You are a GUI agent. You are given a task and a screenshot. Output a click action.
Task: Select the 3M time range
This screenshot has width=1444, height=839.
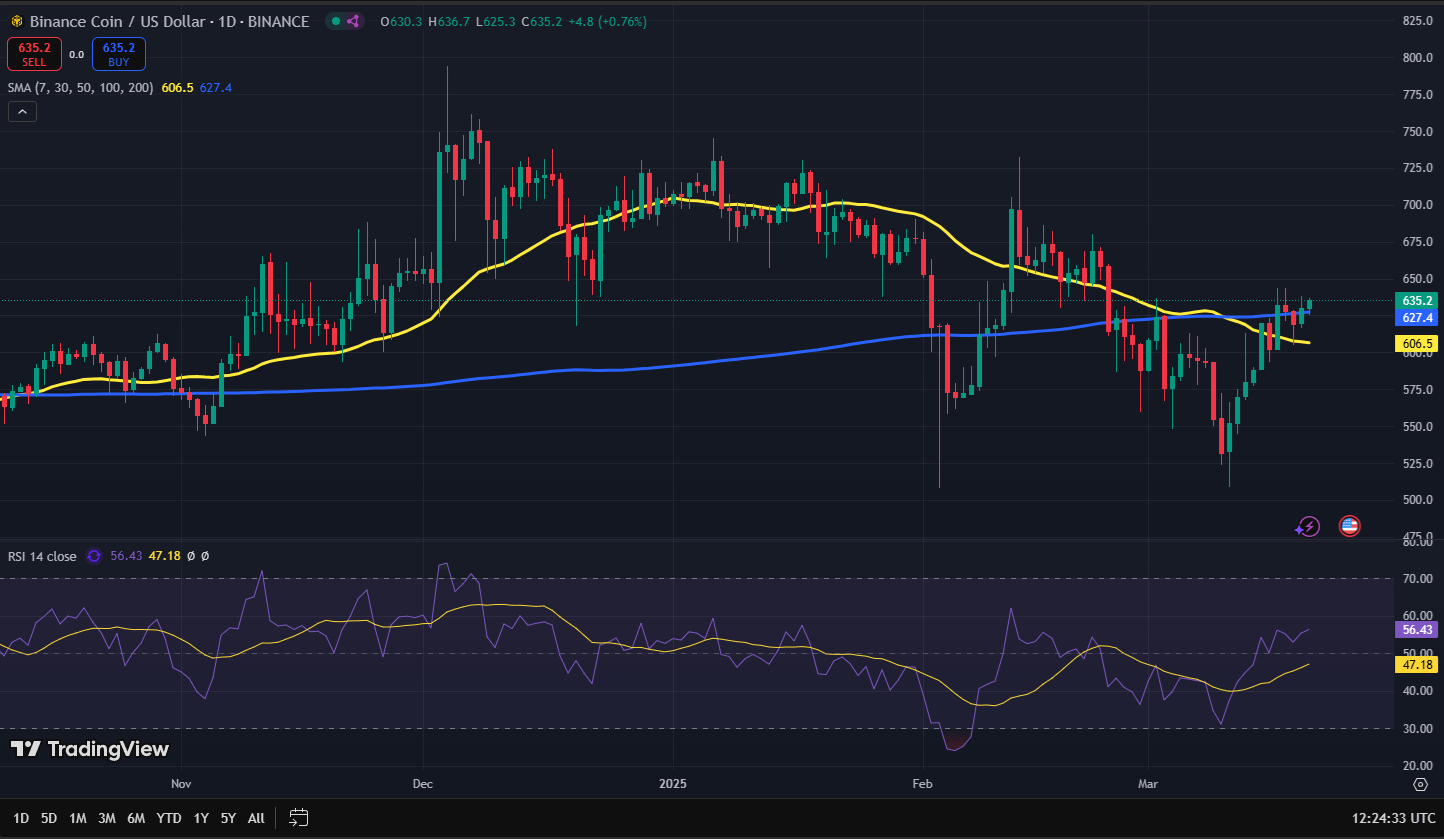point(107,818)
